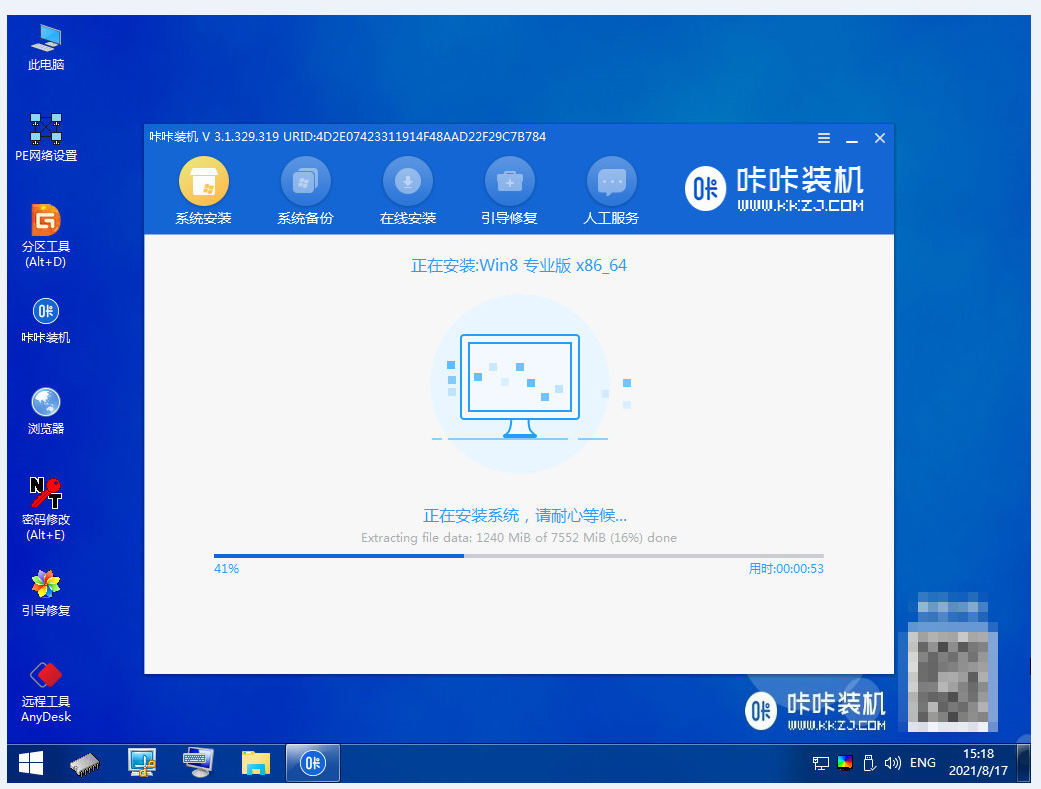The width and height of the screenshot is (1041, 789).
Task: Open 引导修复 (Boot Repair) in toolbar
Action: 509,183
